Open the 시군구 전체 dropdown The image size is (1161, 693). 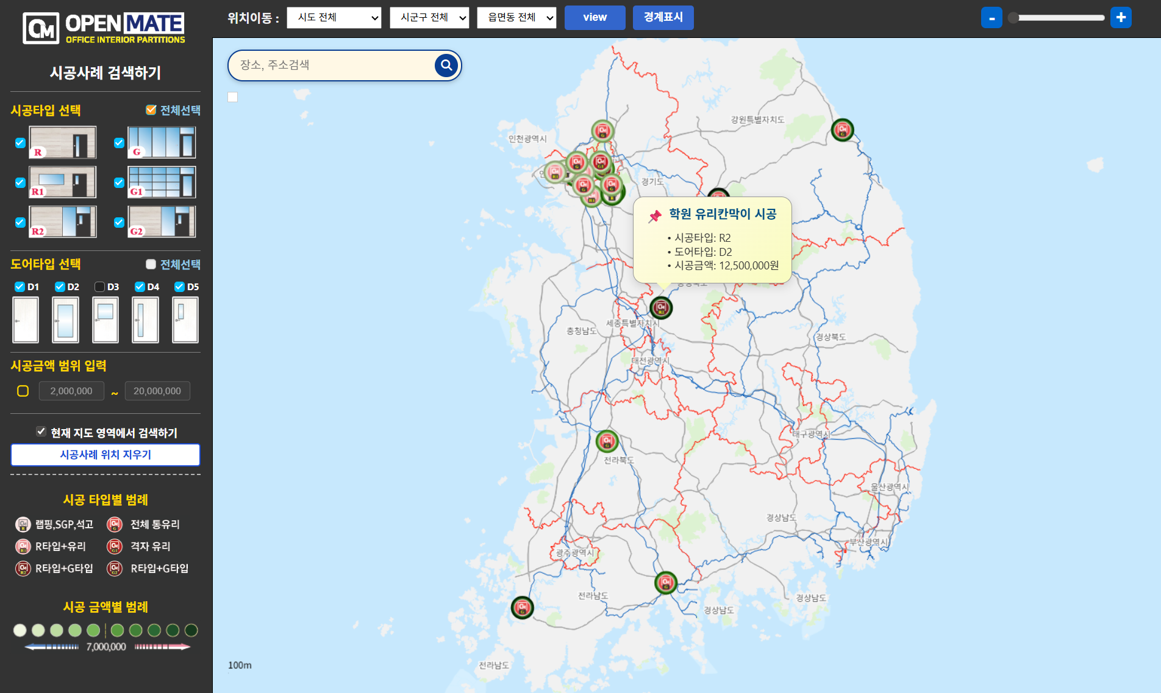[x=429, y=18]
